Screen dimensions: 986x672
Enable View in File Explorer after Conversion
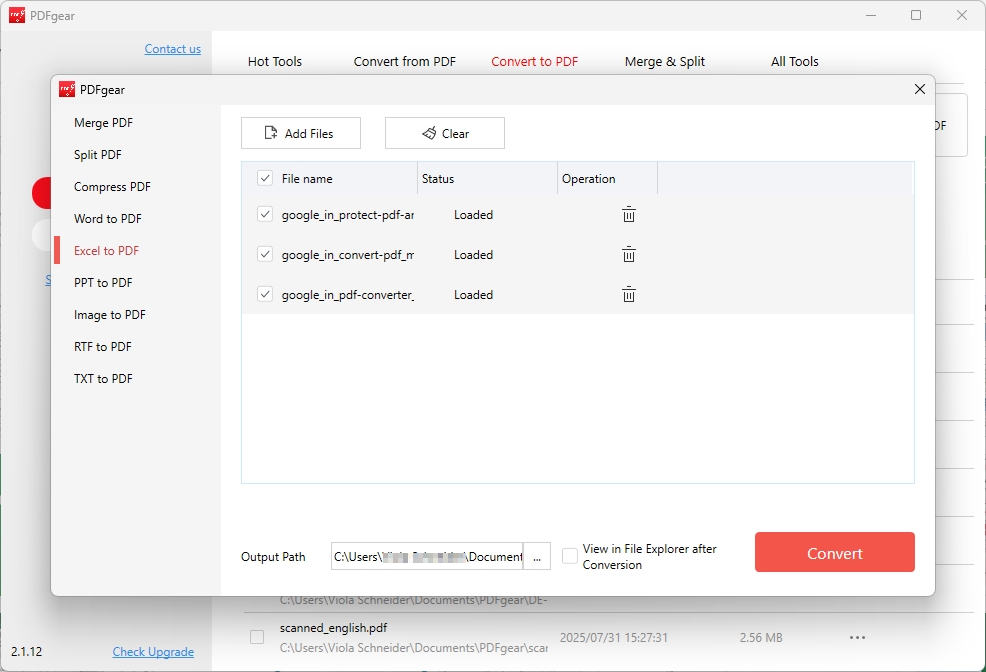tap(569, 556)
